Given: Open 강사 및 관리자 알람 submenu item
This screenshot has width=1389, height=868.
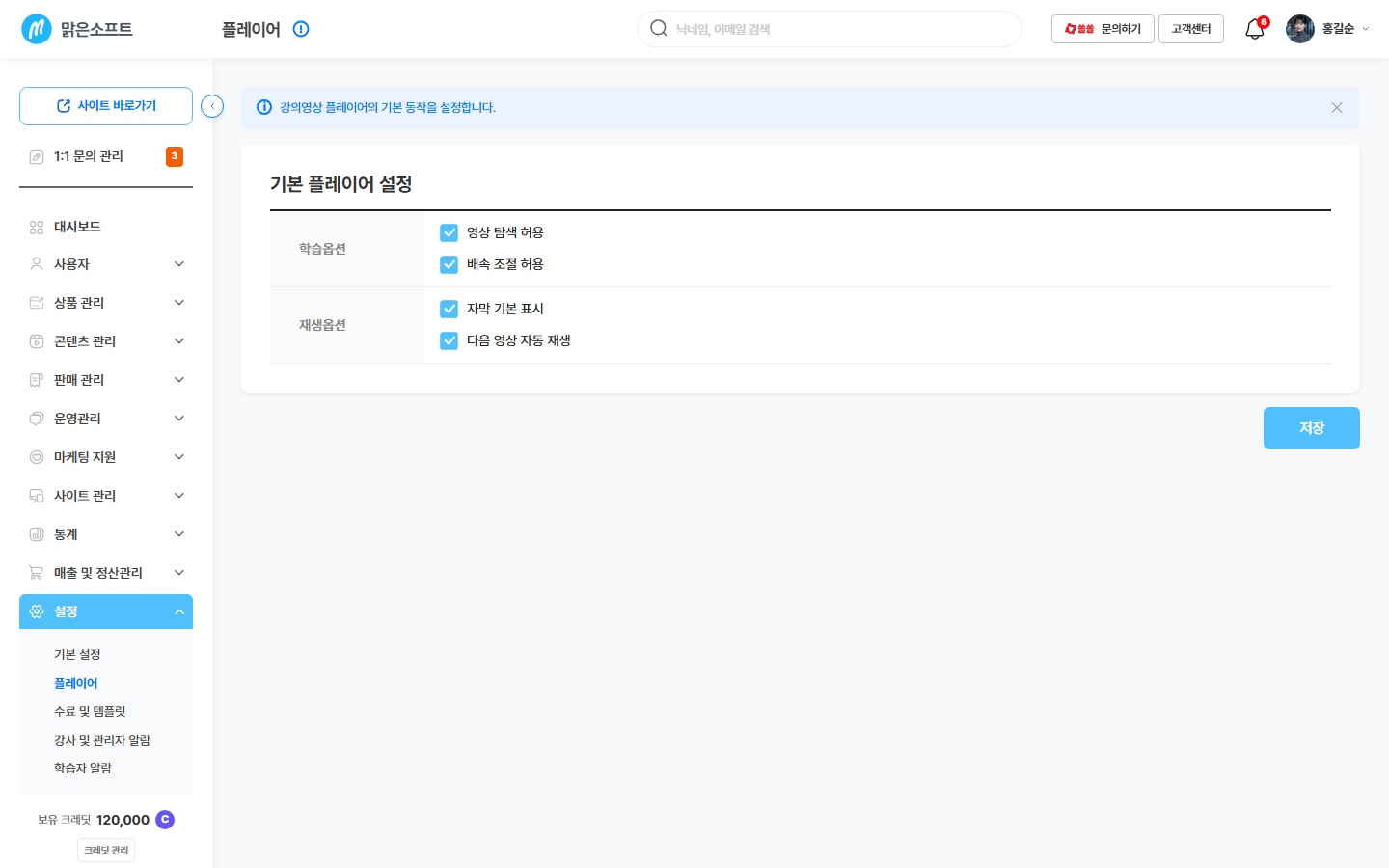Looking at the screenshot, I should point(102,740).
